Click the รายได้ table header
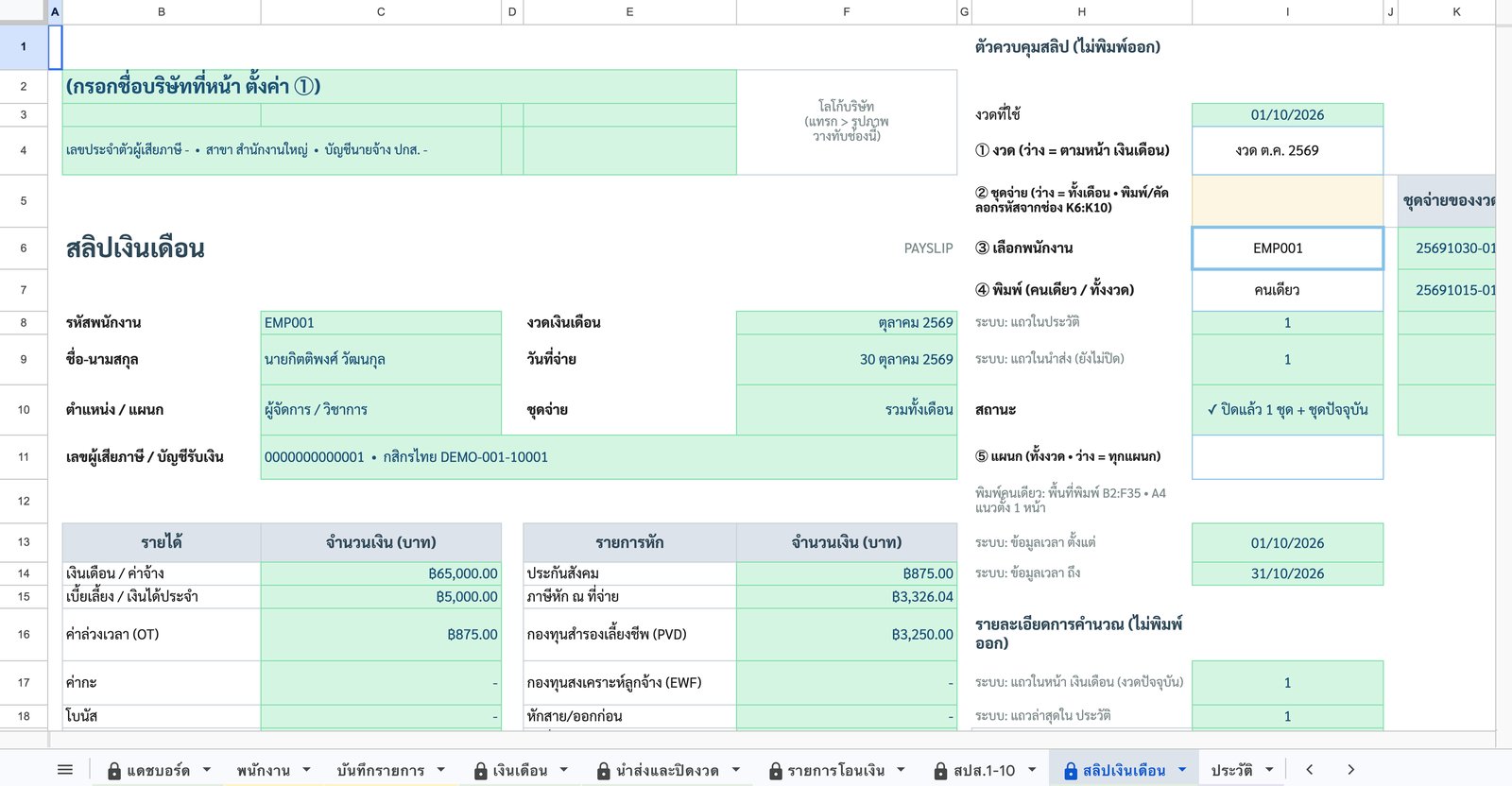This screenshot has height=786, width=1512. (162, 542)
